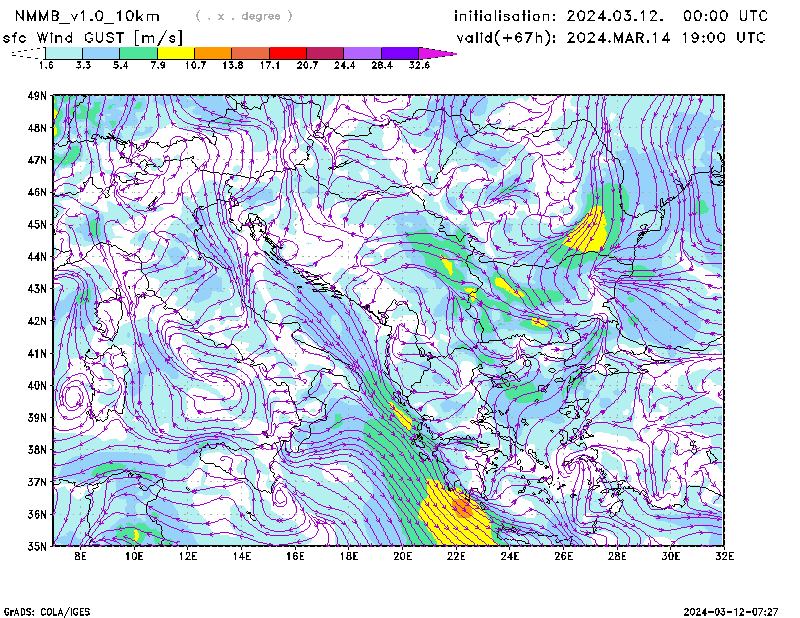Click the 49N latitude axis label

click(38, 96)
